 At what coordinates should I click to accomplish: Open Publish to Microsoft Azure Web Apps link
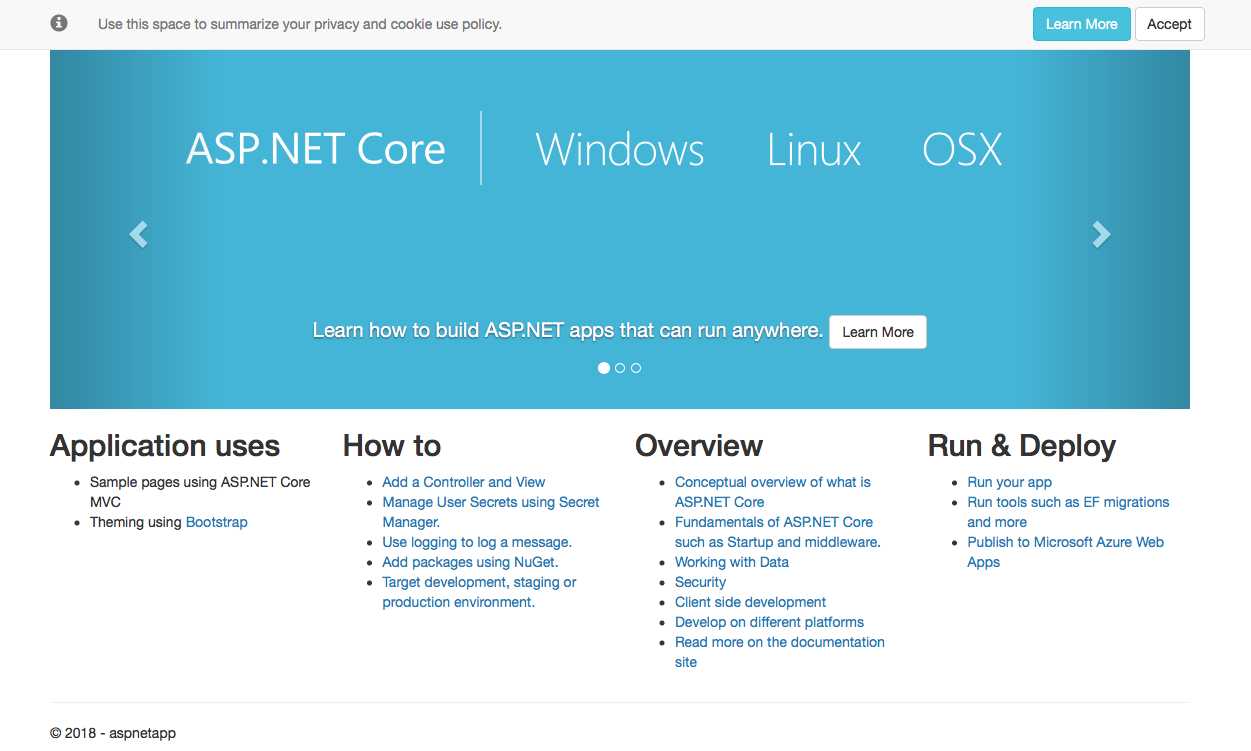point(1066,552)
